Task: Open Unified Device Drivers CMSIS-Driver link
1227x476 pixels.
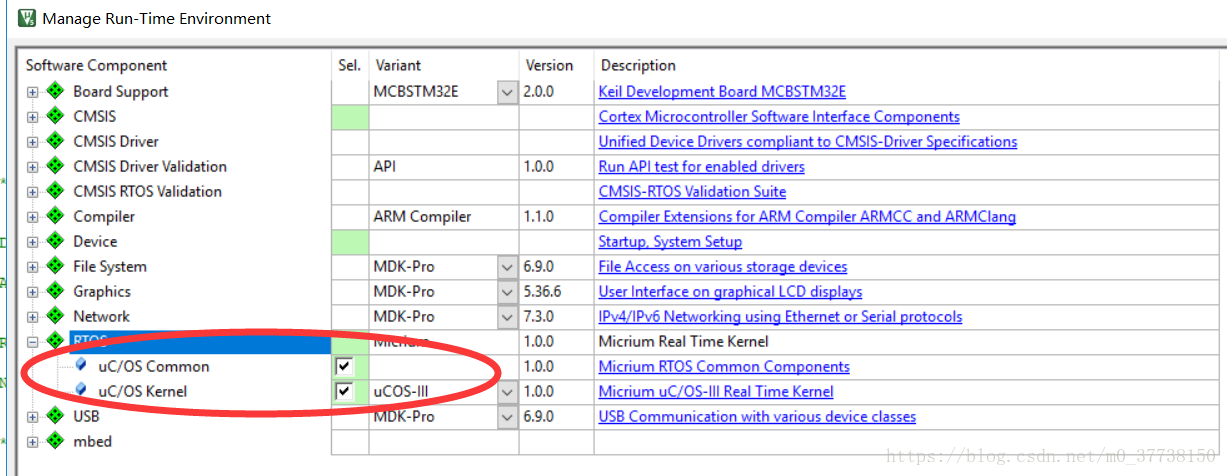Action: point(808,141)
